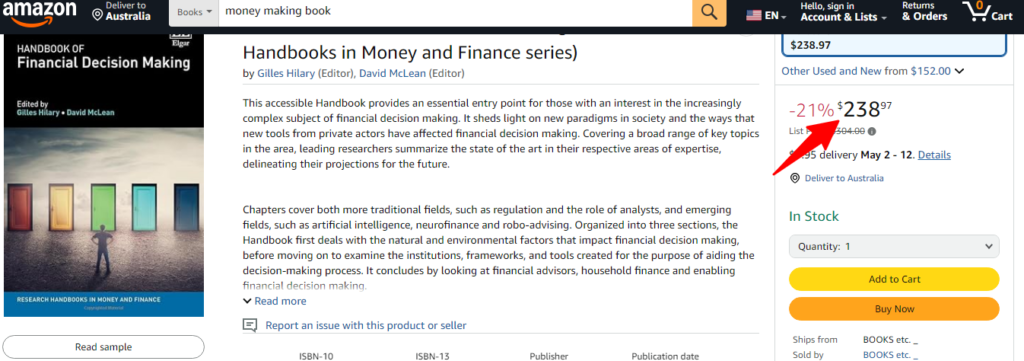
Task: Click the report issue speech bubble icon
Action: click(x=249, y=325)
